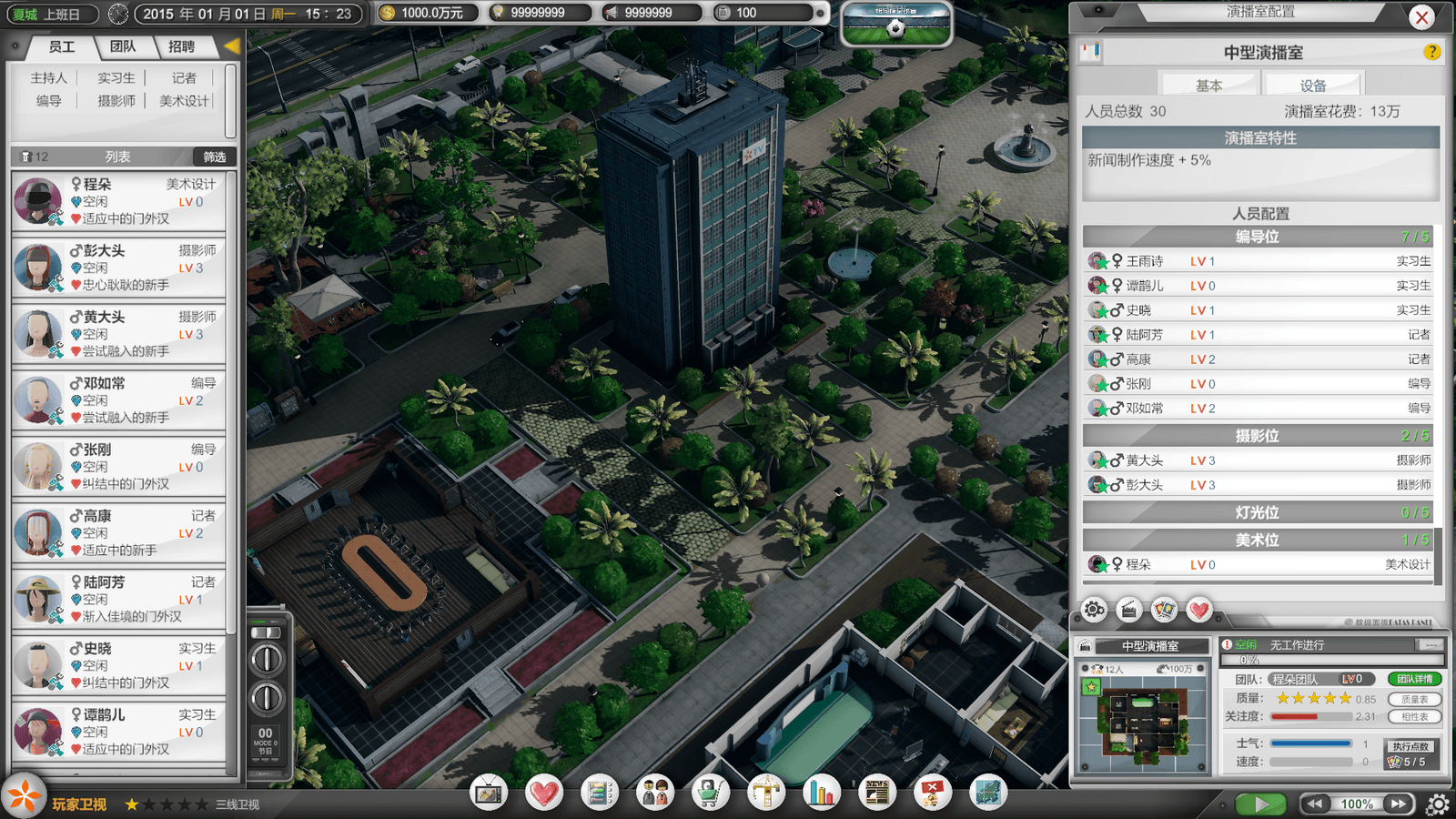
Task: Click the heart icon in bottom toolbar
Action: tap(544, 794)
